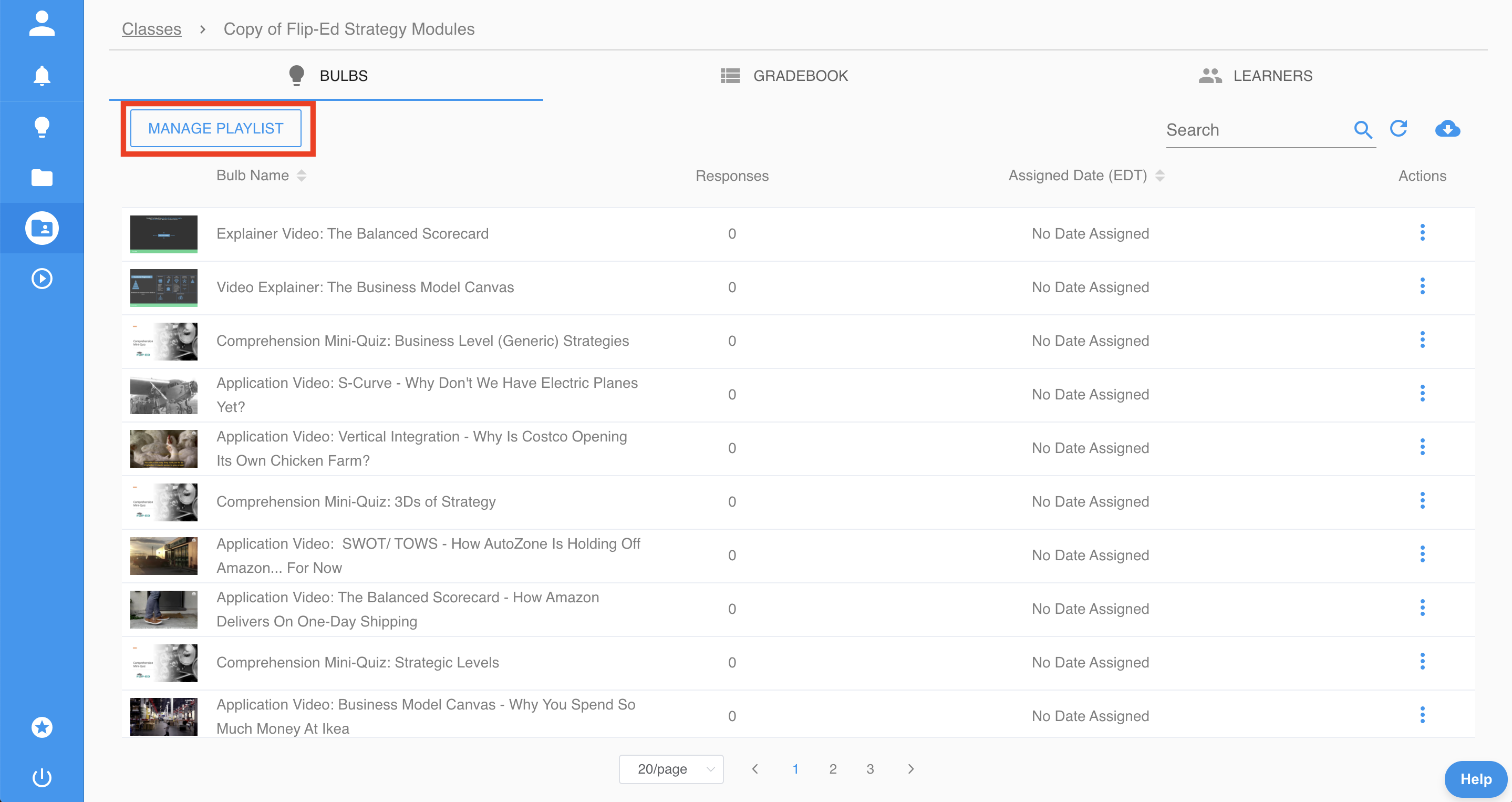1512x802 pixels.
Task: Click the power logout icon
Action: coord(42,777)
